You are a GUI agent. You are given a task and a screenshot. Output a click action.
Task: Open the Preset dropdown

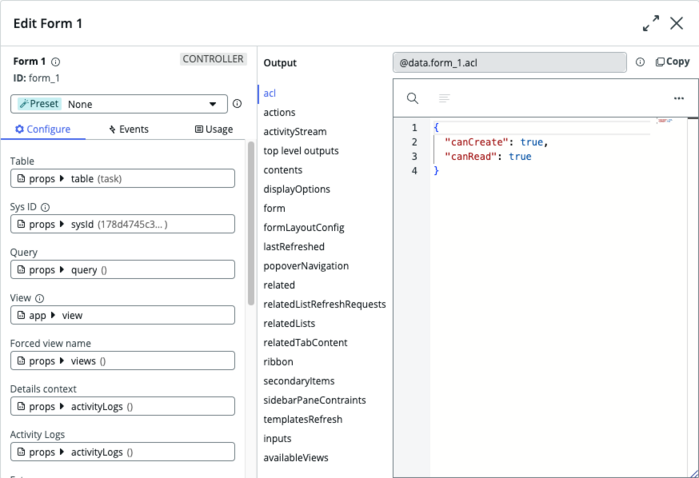(x=119, y=104)
